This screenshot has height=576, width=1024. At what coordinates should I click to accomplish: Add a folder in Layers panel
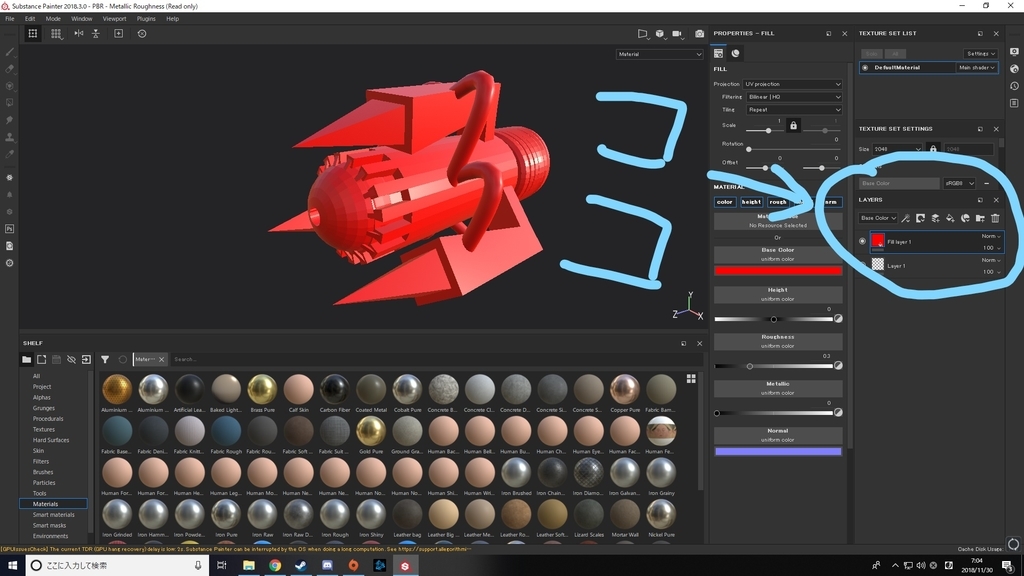tap(980, 218)
